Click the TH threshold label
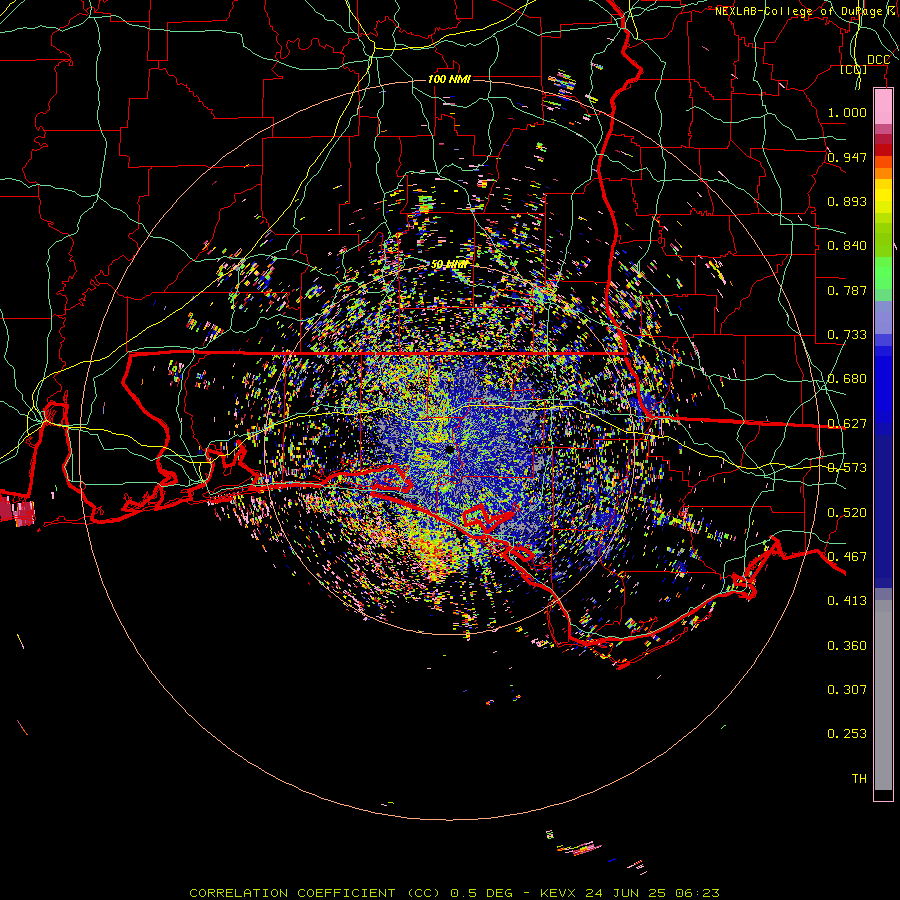The width and height of the screenshot is (900, 900). (859, 779)
